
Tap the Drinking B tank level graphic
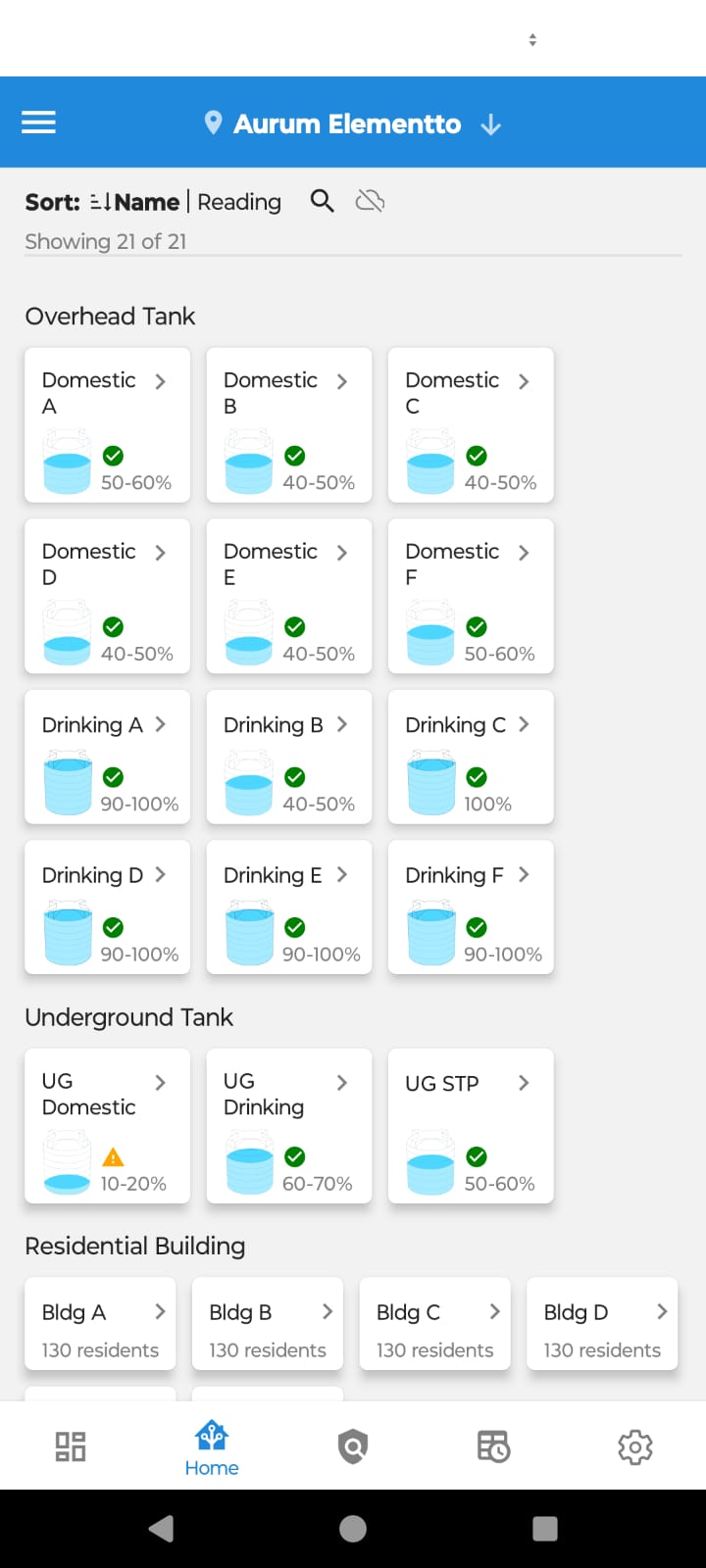click(x=249, y=784)
